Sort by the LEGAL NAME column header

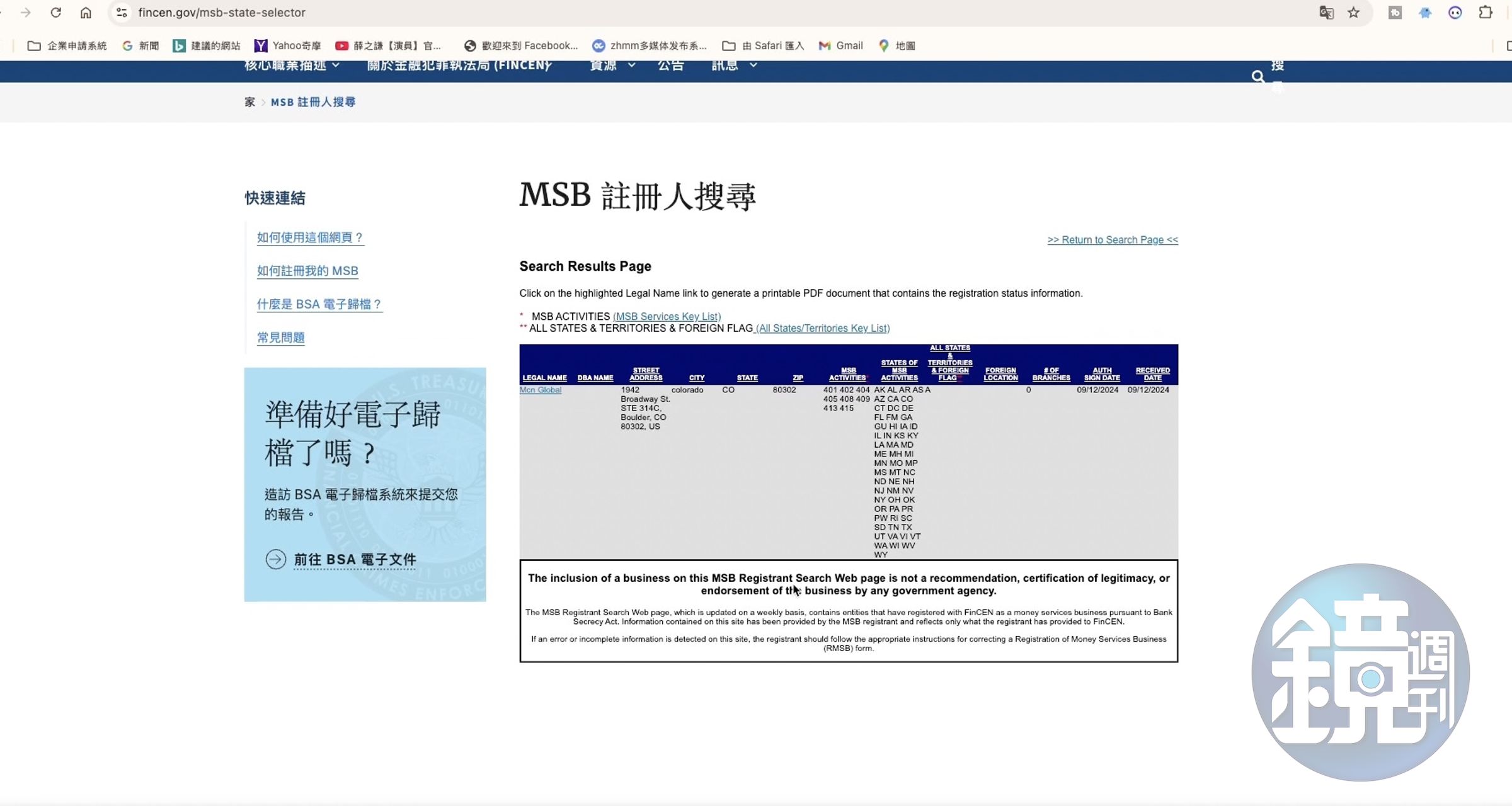[544, 378]
